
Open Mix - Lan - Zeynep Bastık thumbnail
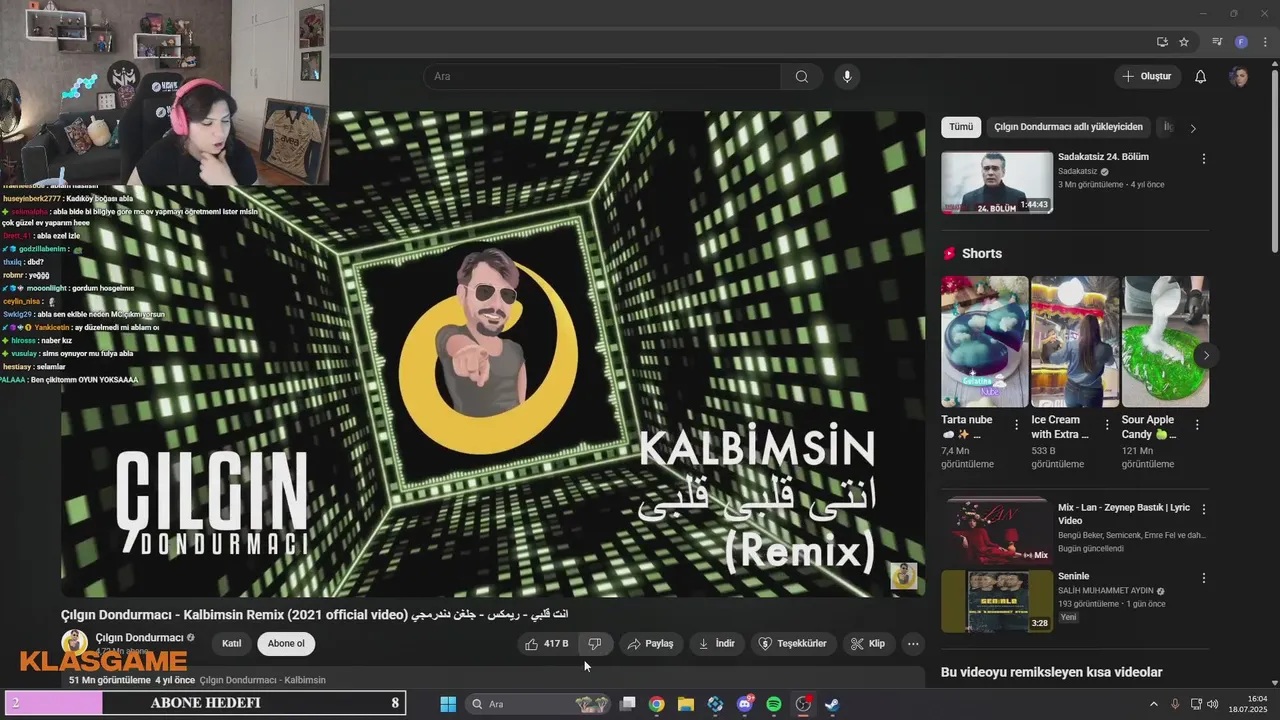[997, 531]
